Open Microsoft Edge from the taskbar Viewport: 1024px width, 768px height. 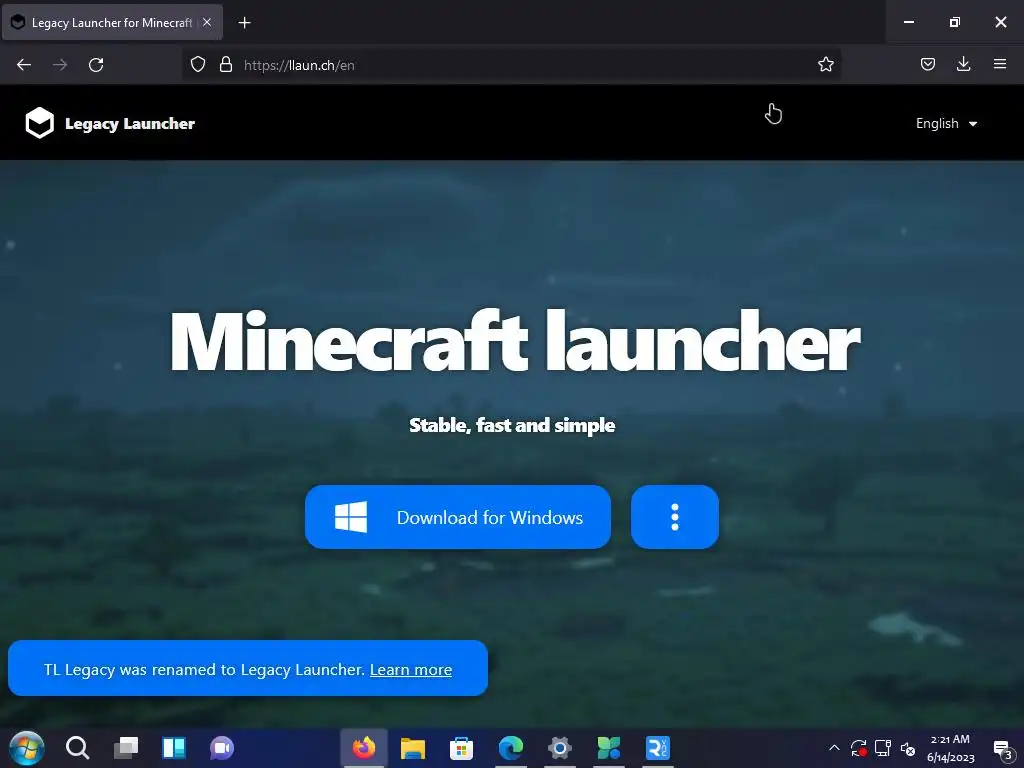click(511, 748)
